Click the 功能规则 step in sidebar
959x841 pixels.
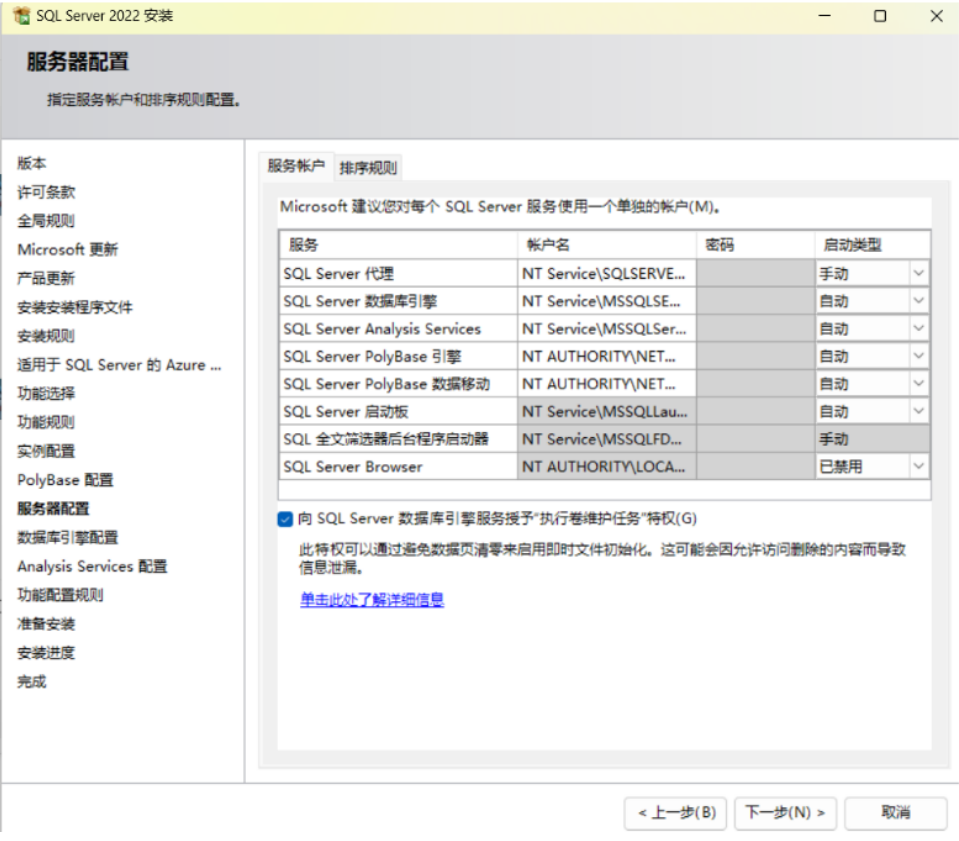[46, 422]
